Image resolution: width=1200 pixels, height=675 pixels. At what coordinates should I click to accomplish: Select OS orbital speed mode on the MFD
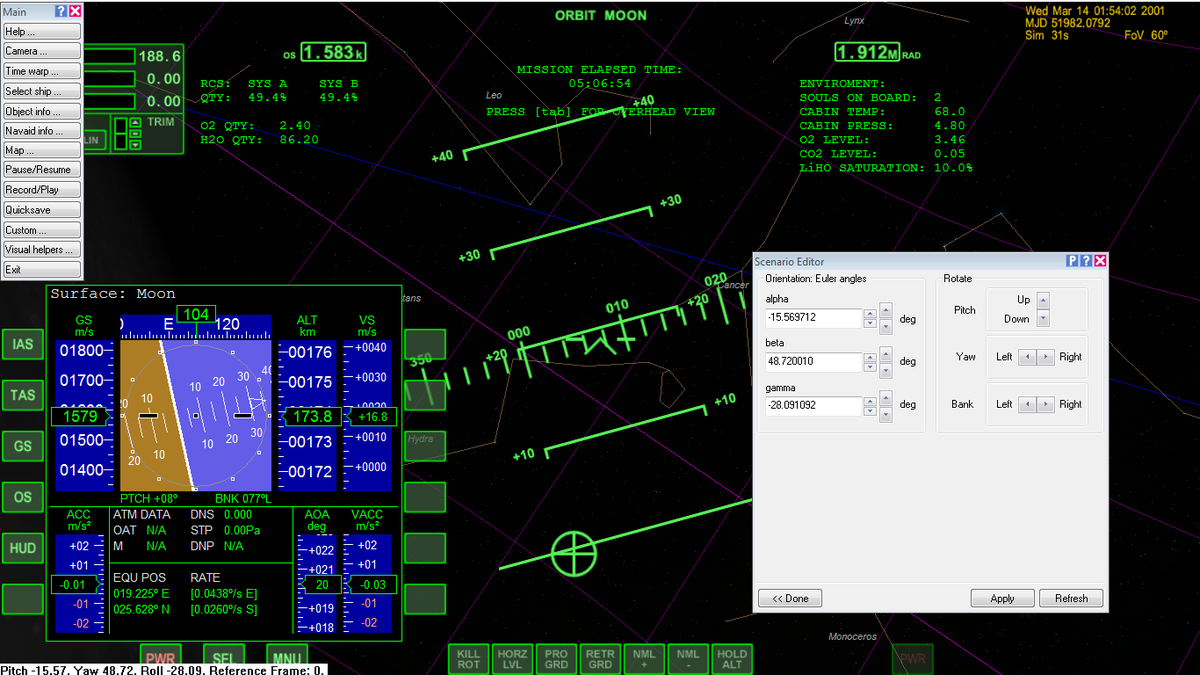(x=22, y=497)
